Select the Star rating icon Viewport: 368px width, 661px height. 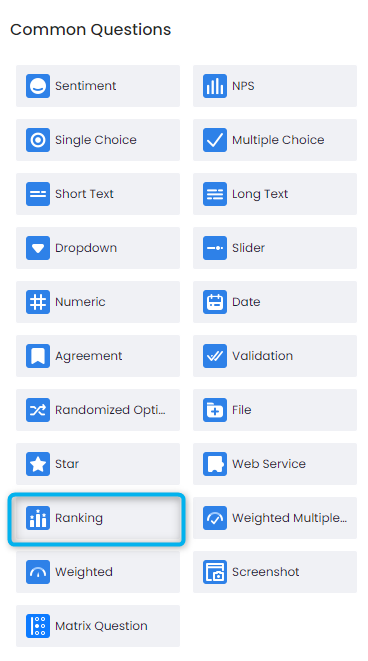38,464
